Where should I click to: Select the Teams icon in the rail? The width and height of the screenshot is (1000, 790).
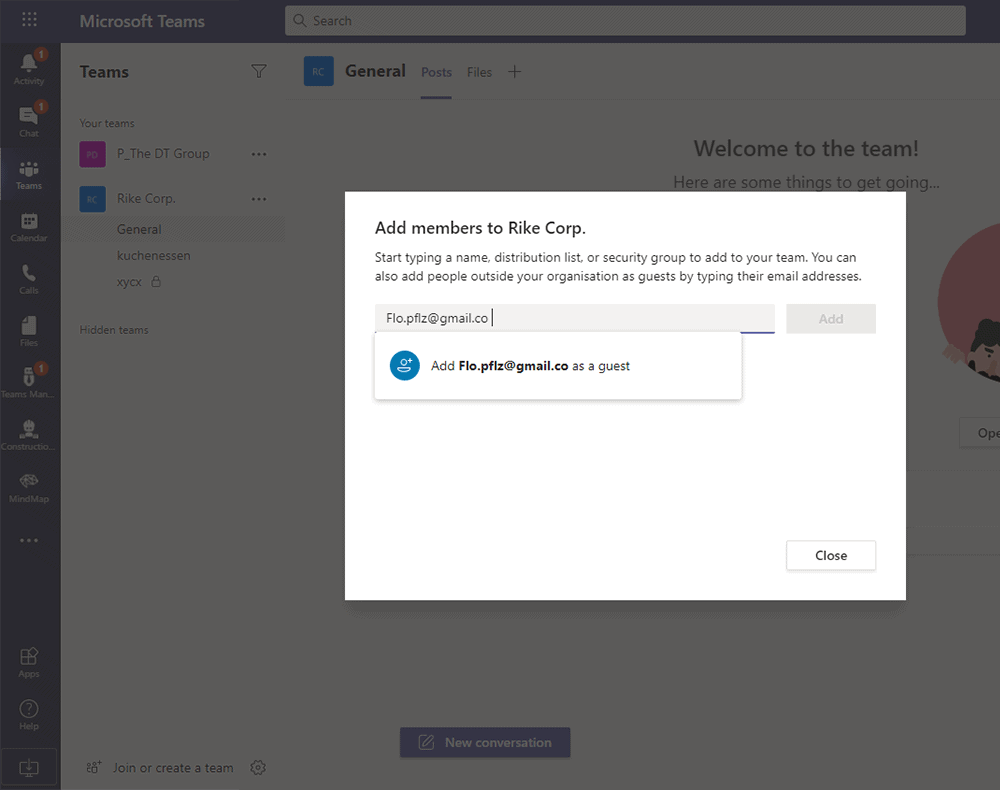tap(29, 174)
